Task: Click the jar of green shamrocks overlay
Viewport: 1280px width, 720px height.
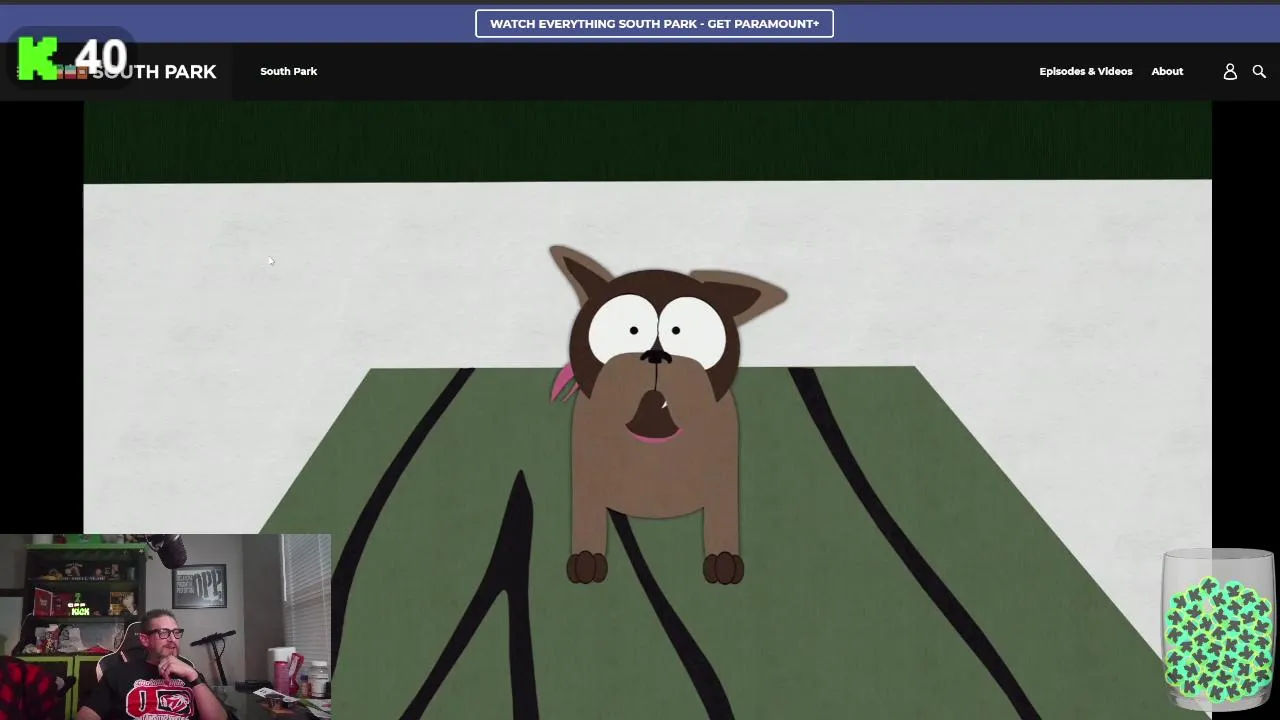Action: (1218, 629)
